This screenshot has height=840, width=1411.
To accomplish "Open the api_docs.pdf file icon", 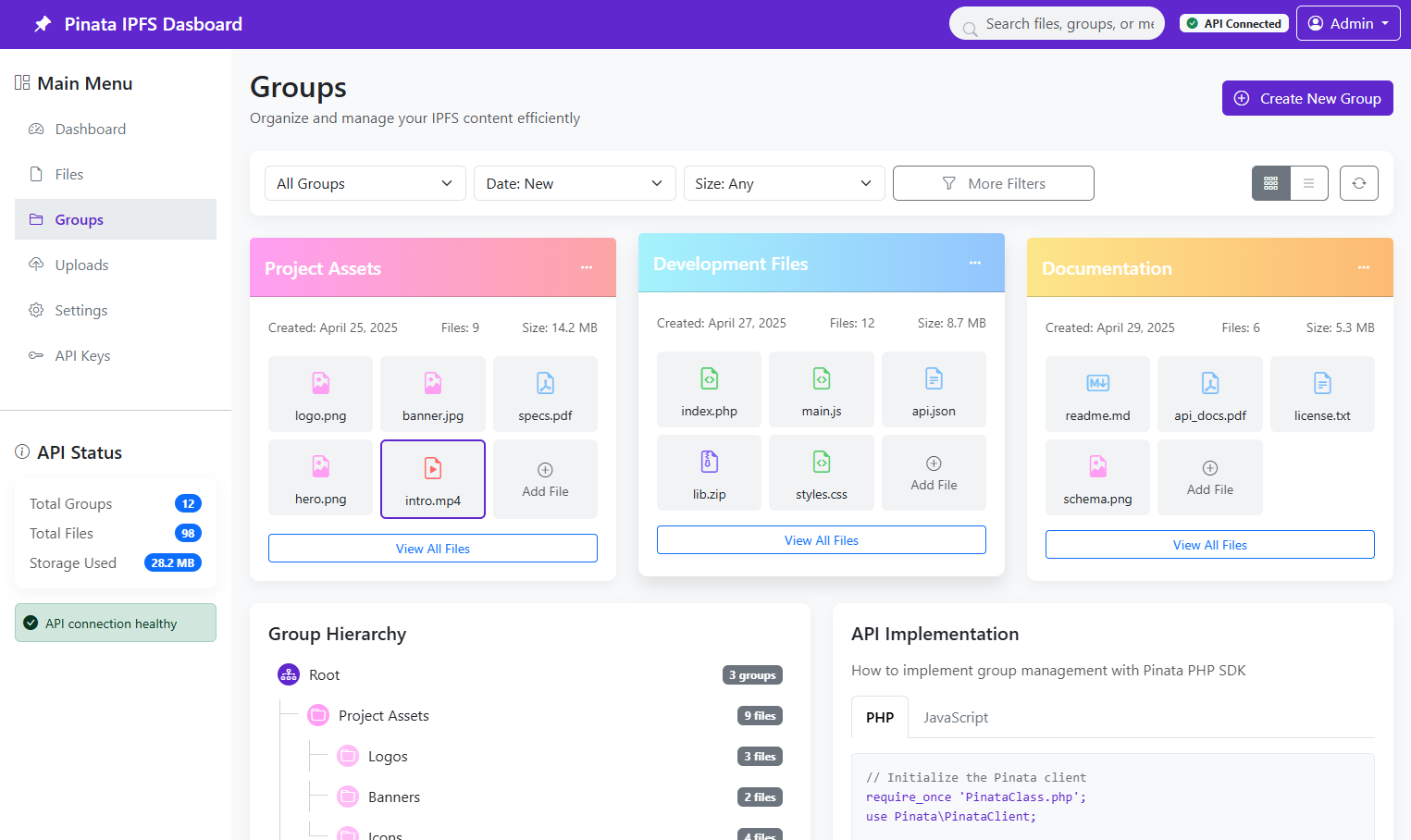I will click(x=1210, y=383).
